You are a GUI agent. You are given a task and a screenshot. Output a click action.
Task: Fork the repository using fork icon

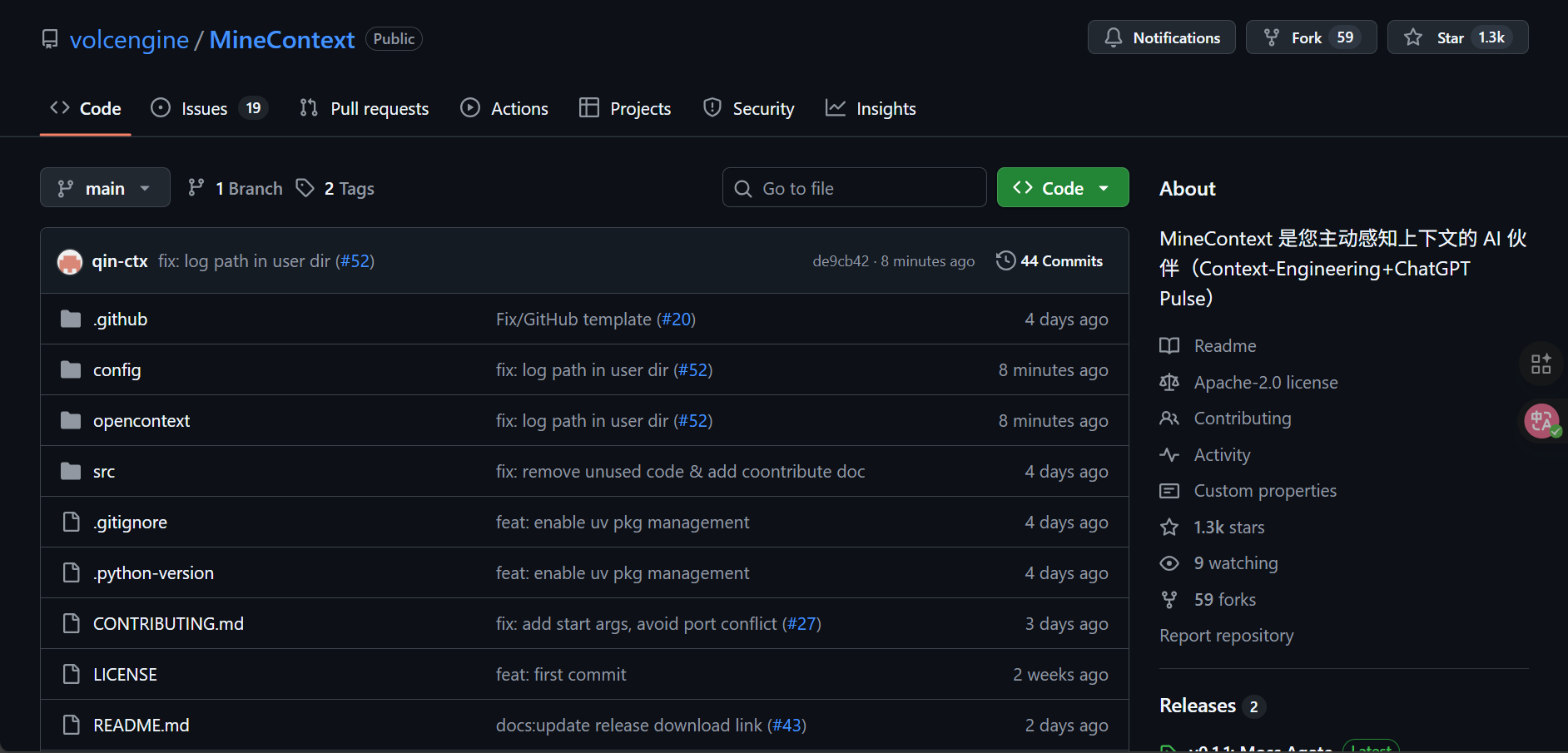coord(1271,37)
